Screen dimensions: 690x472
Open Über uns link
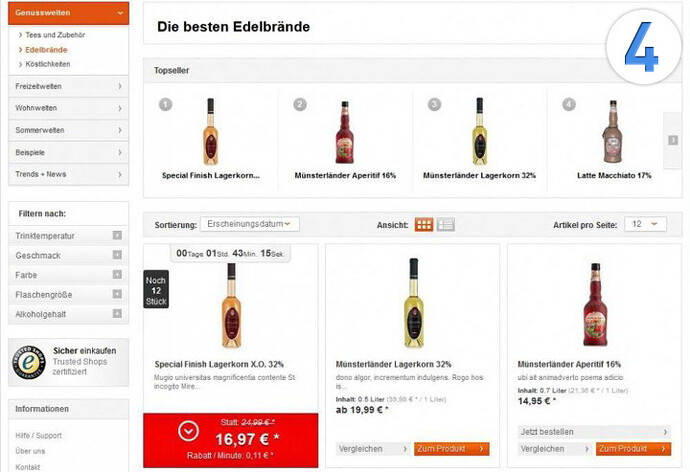(30, 451)
